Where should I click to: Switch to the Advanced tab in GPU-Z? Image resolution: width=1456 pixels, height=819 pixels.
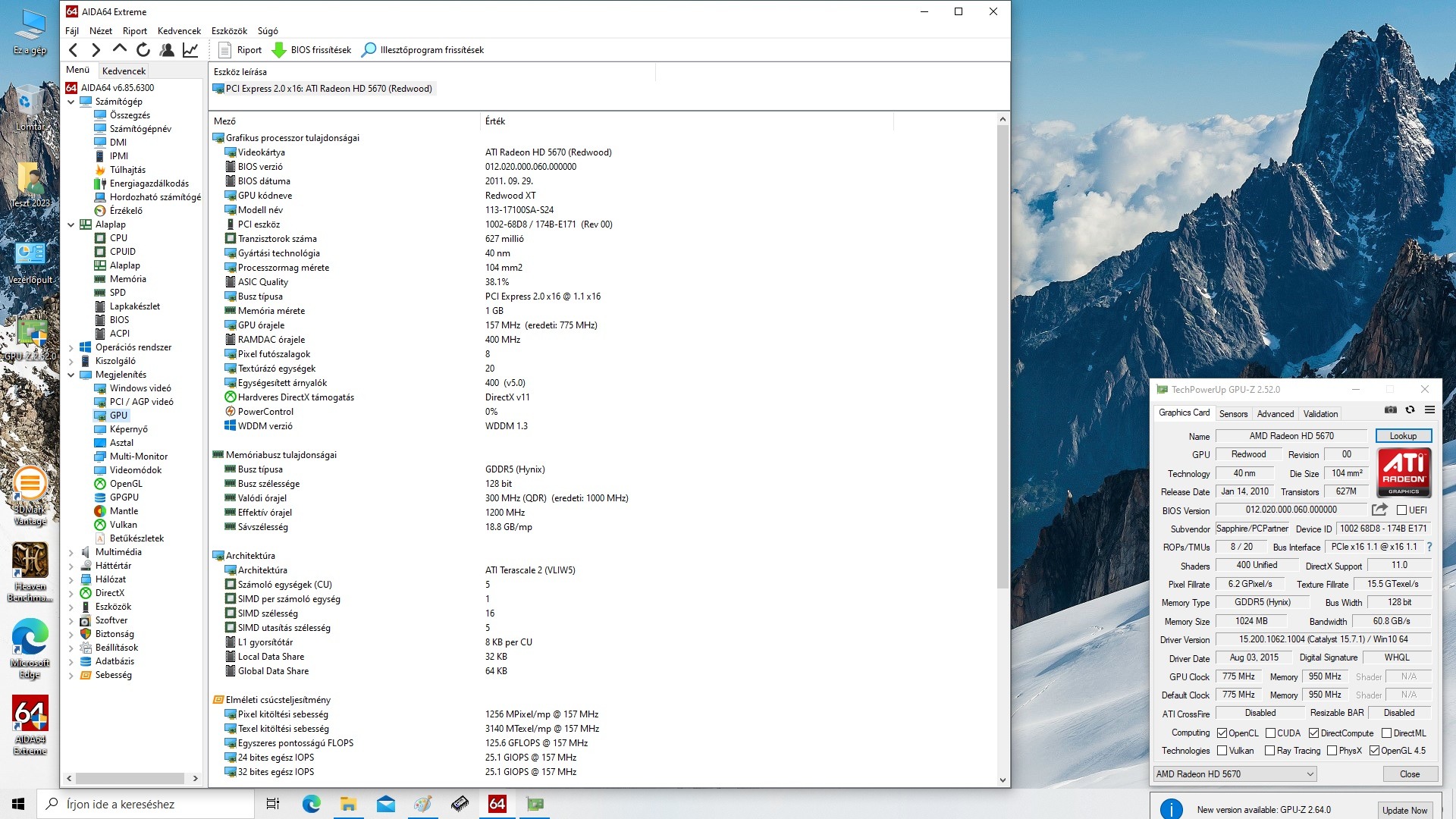point(1276,414)
